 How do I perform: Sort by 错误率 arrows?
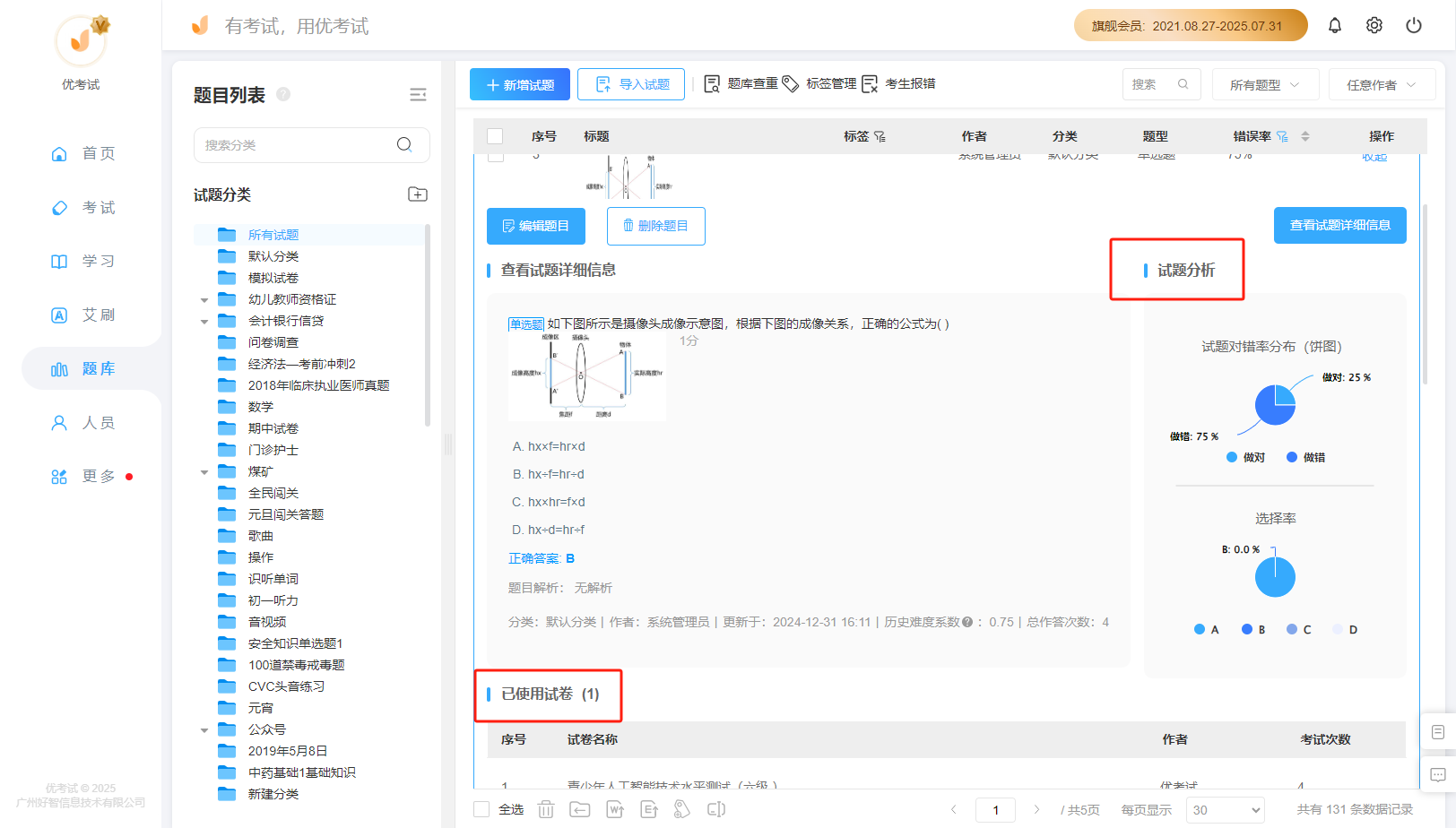click(x=1305, y=136)
